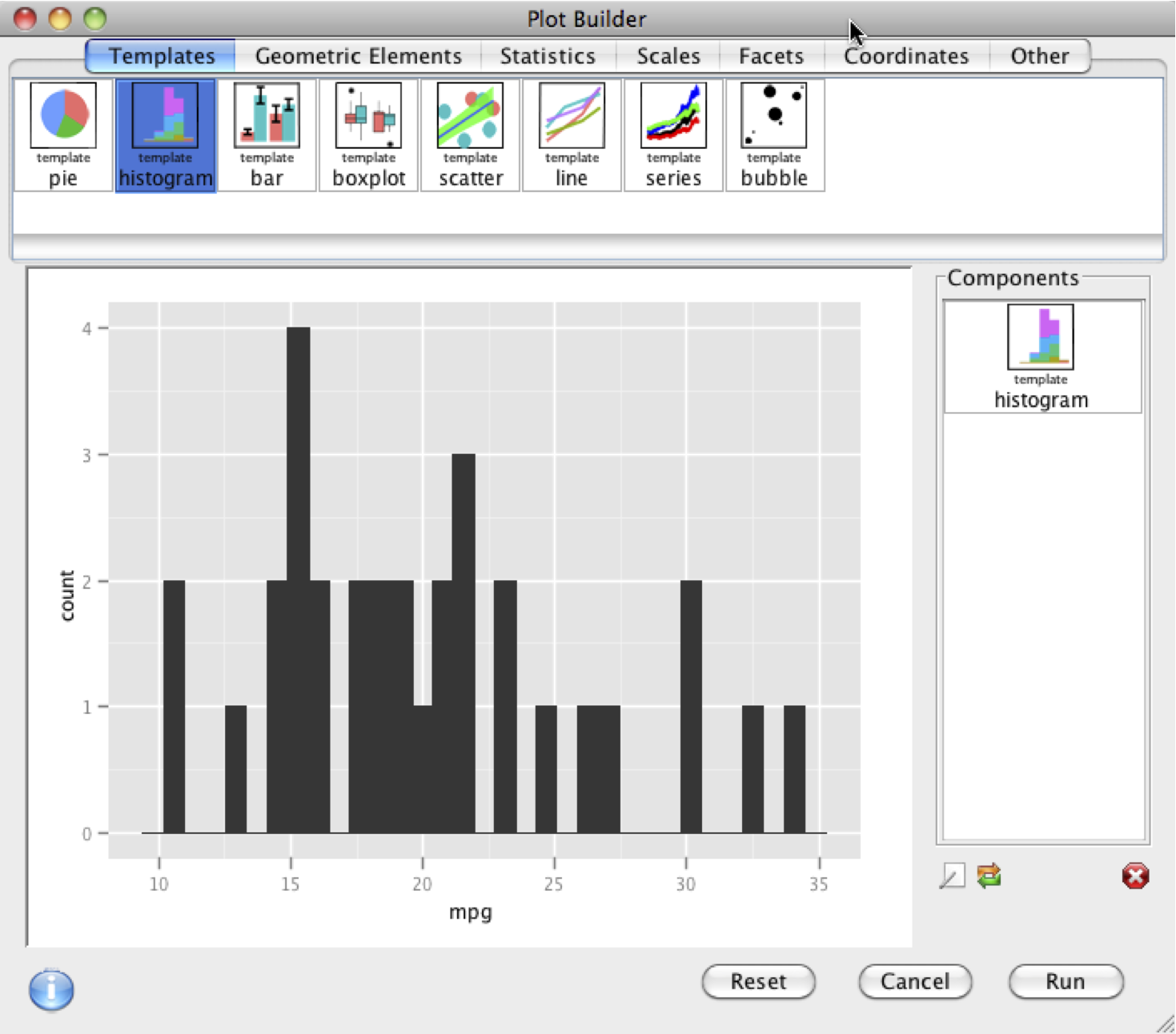The image size is (1176, 1034).
Task: Open the Statistics tab
Action: [548, 56]
